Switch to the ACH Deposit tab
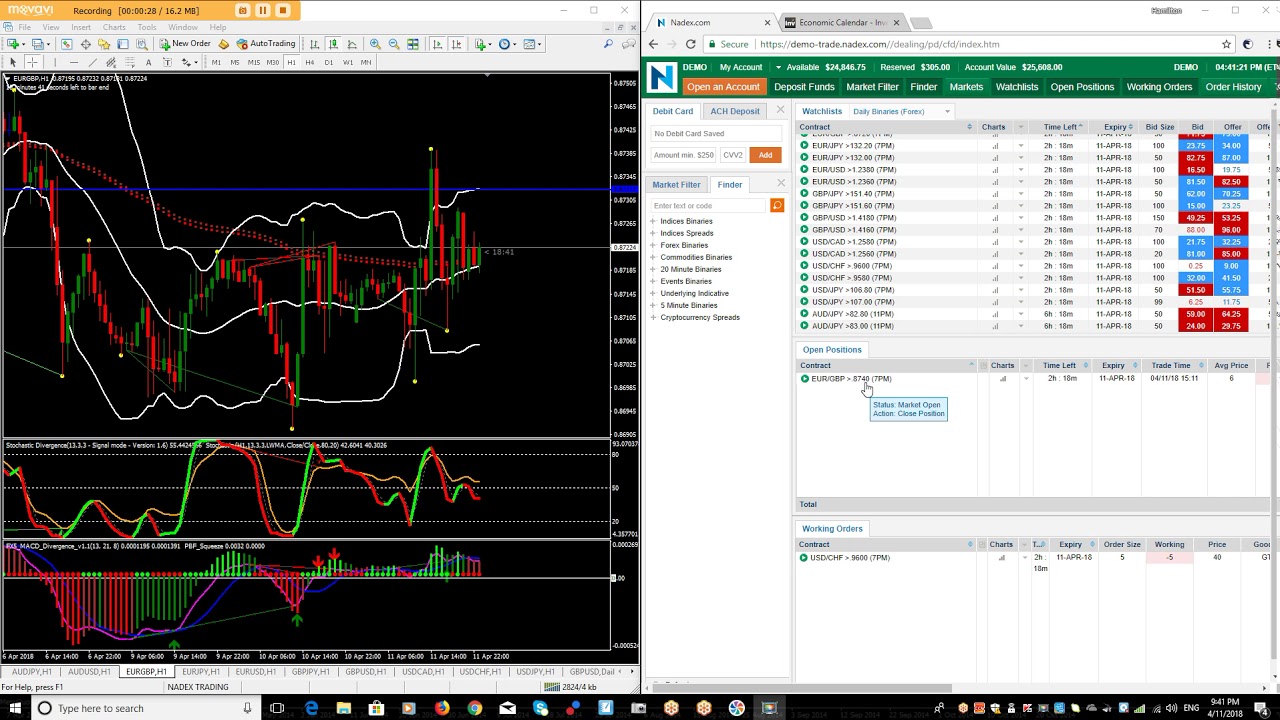The height and width of the screenshot is (720, 1280). point(735,111)
